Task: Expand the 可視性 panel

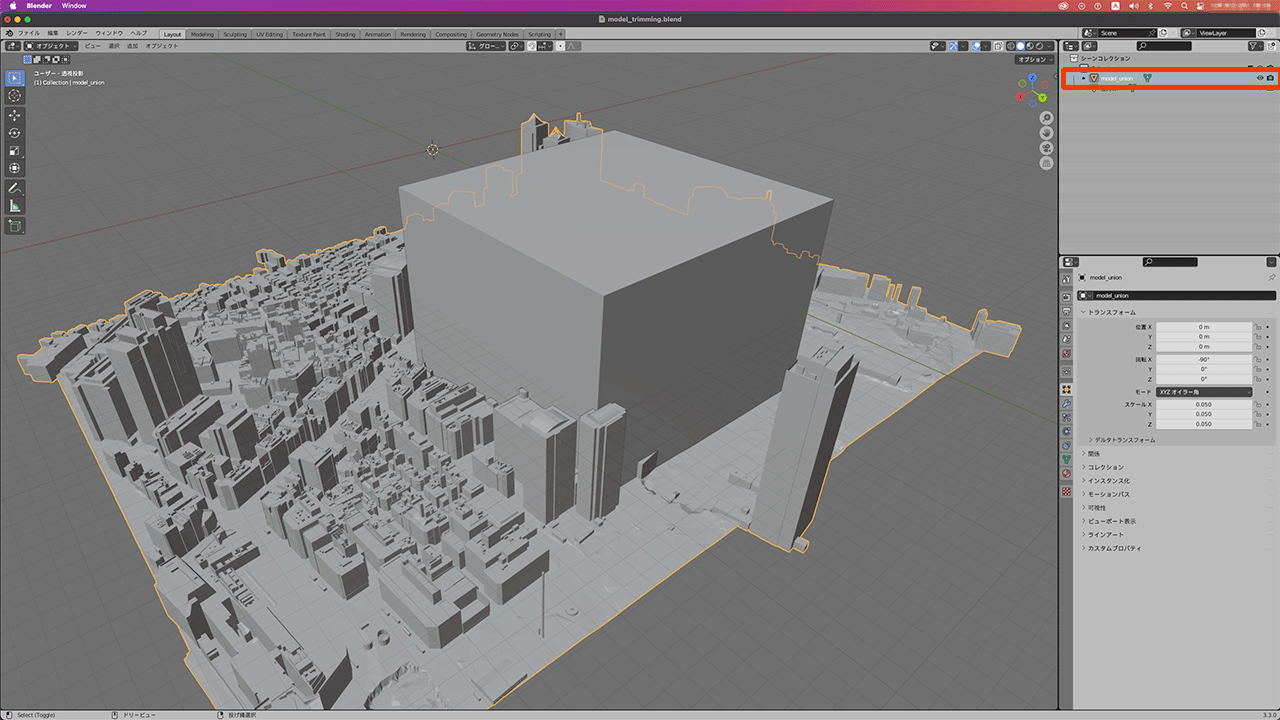Action: (x=1094, y=507)
